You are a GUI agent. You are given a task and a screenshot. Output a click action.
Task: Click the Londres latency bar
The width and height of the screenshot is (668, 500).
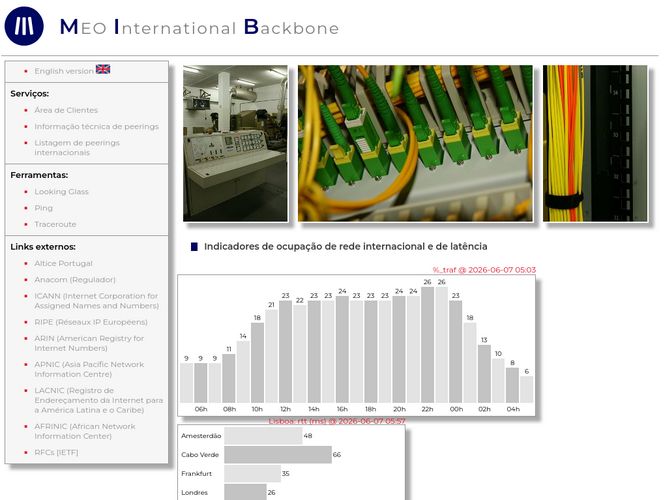click(x=245, y=492)
